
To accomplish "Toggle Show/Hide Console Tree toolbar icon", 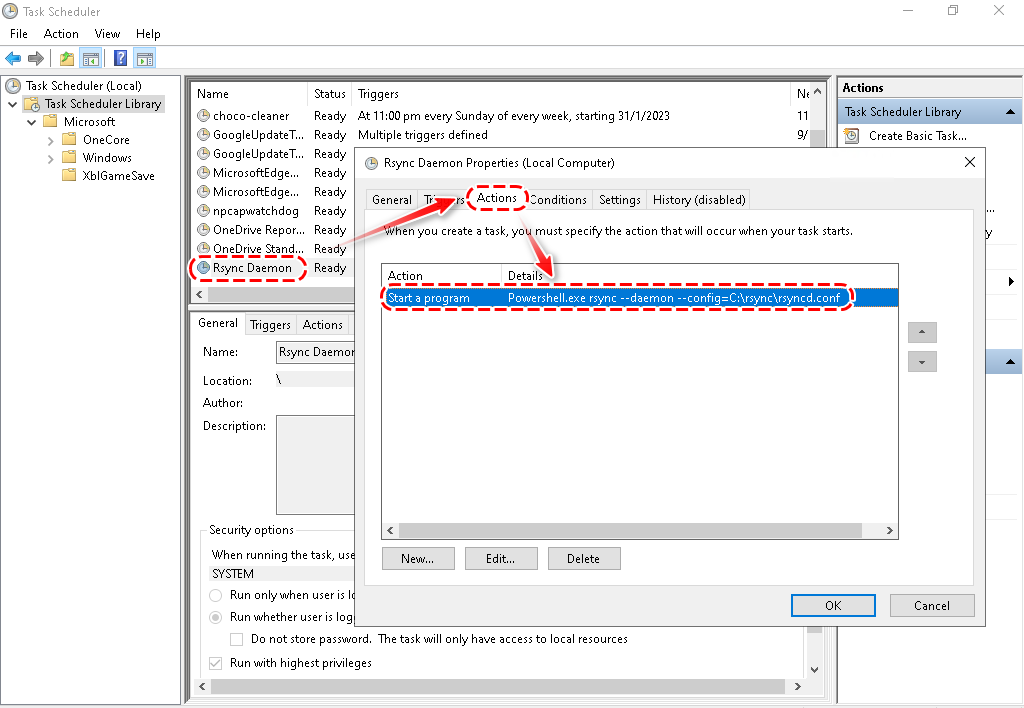I will click(x=90, y=59).
